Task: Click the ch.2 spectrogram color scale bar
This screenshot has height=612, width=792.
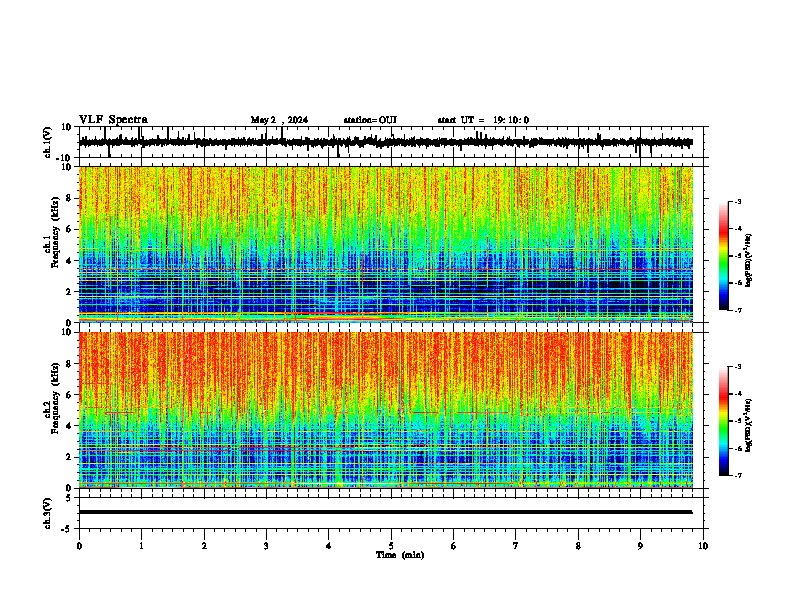Action: [724, 421]
